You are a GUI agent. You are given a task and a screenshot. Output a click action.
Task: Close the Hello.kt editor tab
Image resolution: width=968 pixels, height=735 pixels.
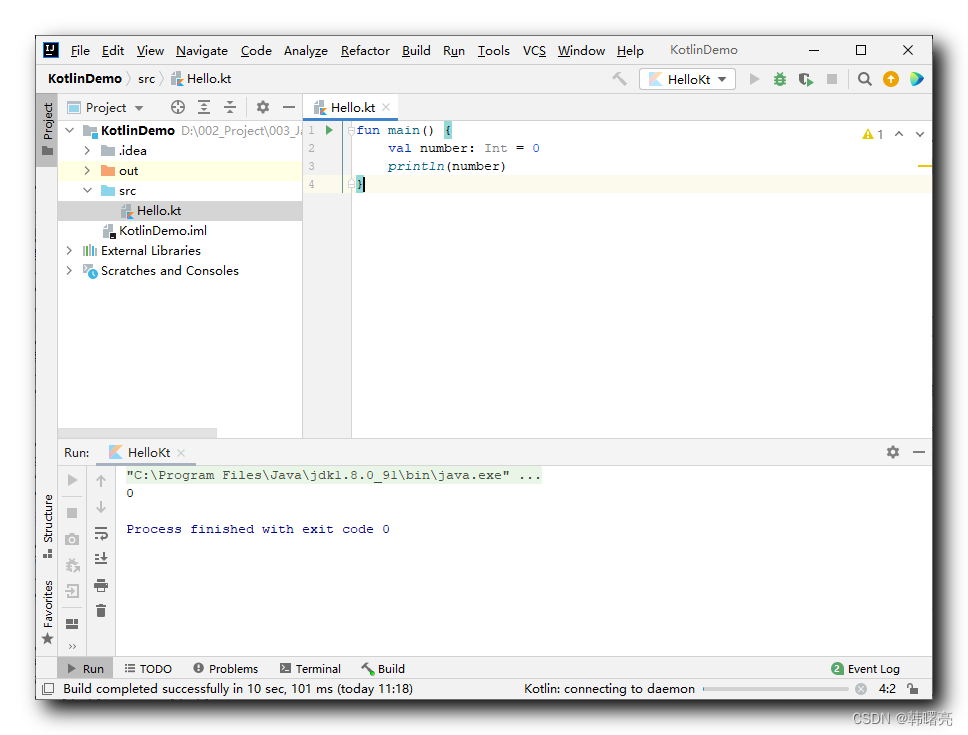click(x=386, y=107)
